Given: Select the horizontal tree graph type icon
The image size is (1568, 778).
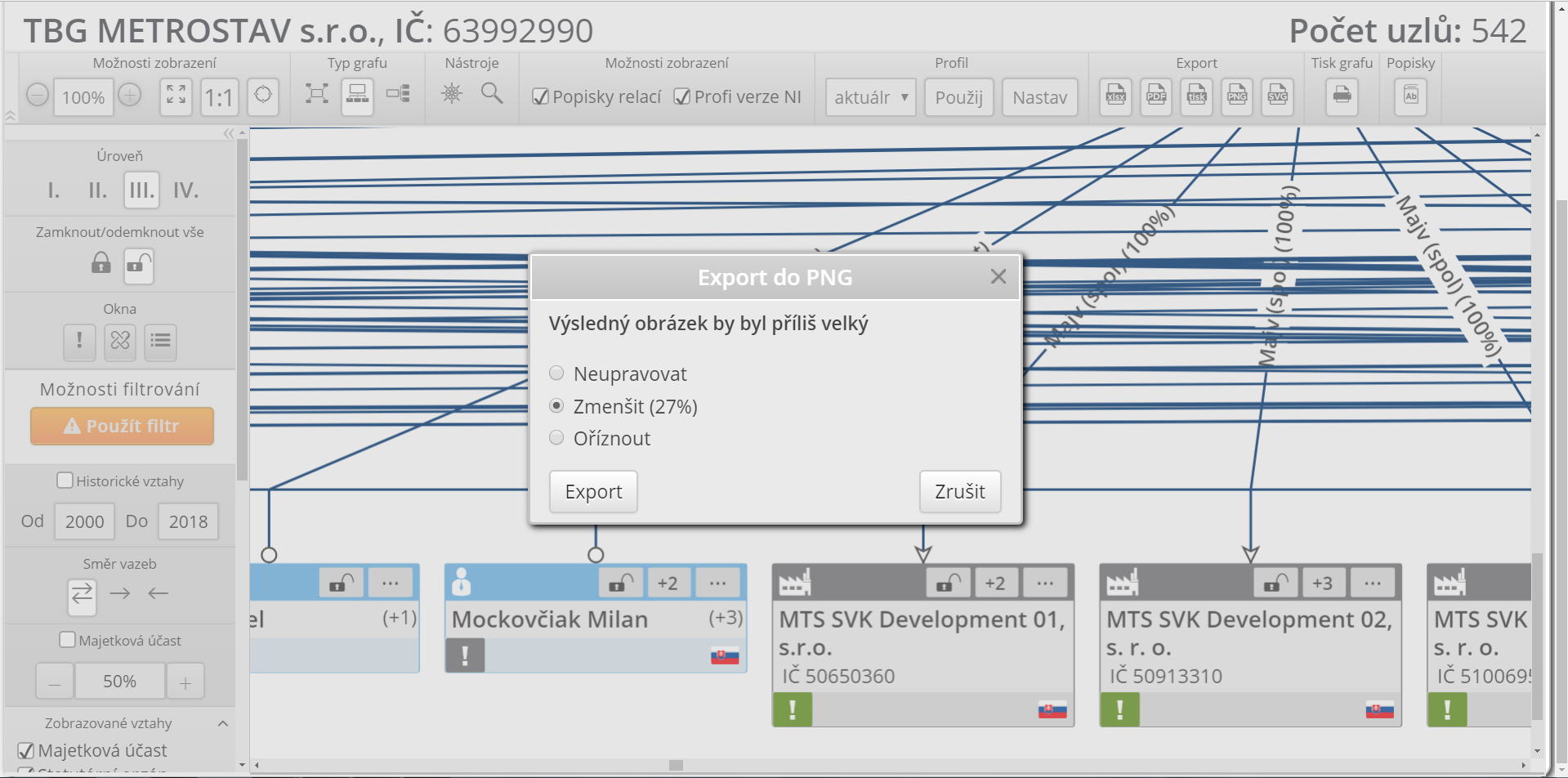Looking at the screenshot, I should click(x=398, y=94).
